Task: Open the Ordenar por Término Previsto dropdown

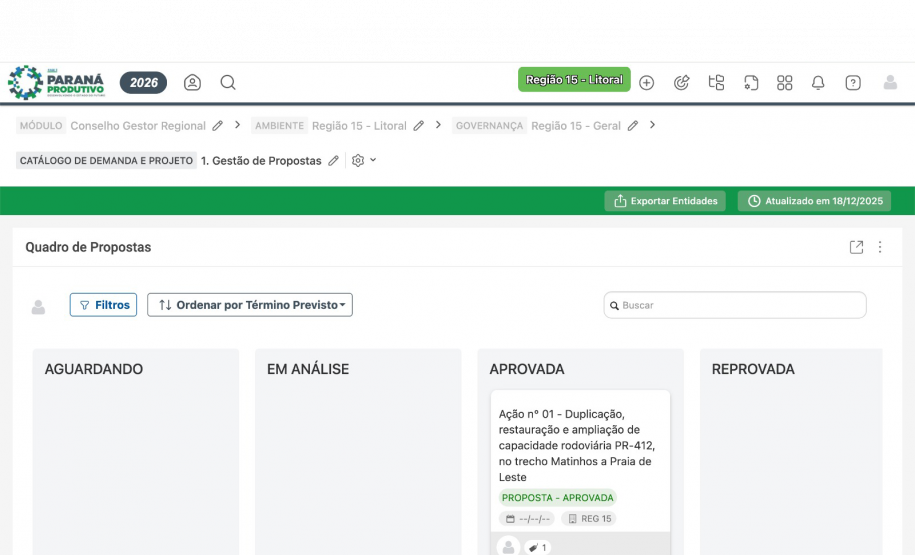Action: pyautogui.click(x=250, y=305)
